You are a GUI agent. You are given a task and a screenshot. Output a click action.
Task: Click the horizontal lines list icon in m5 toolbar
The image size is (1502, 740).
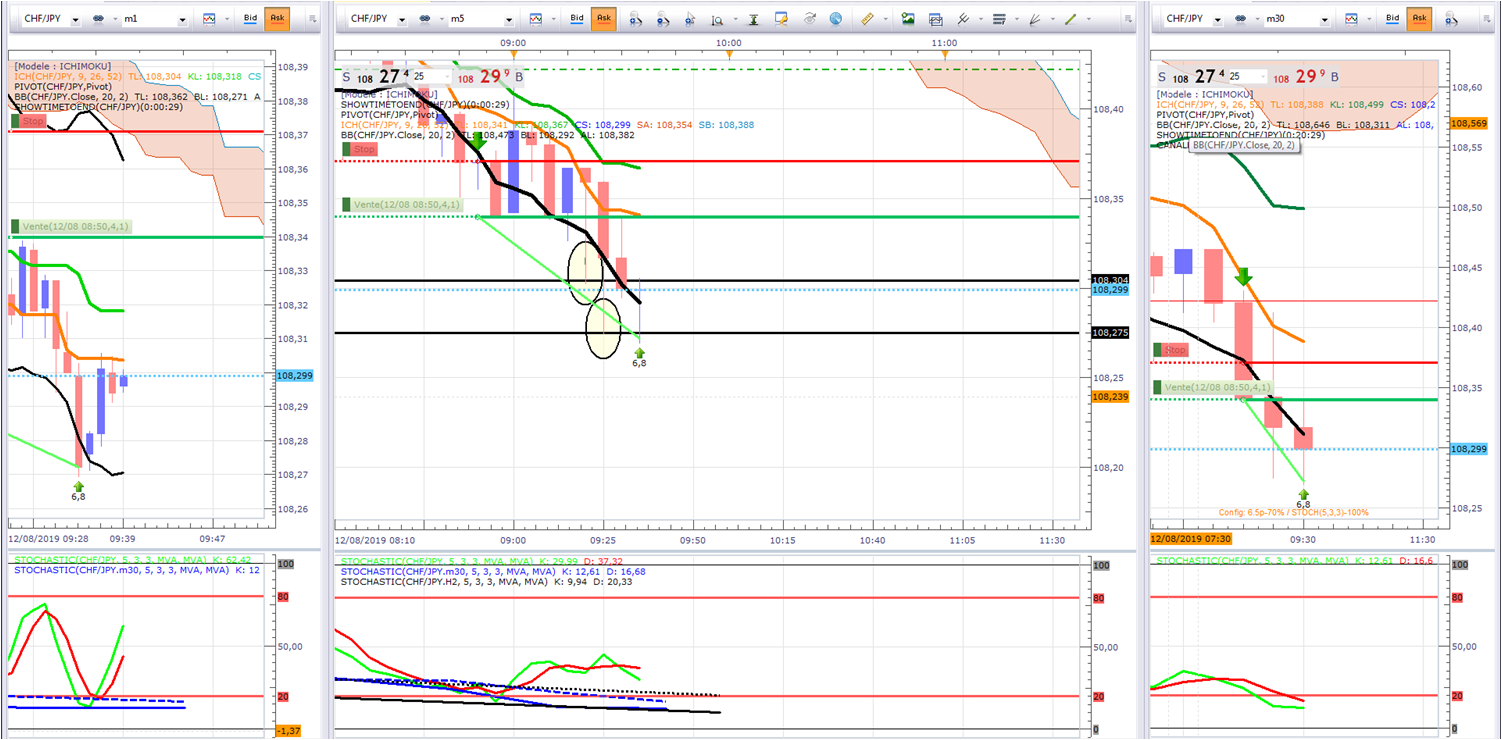[x=999, y=19]
